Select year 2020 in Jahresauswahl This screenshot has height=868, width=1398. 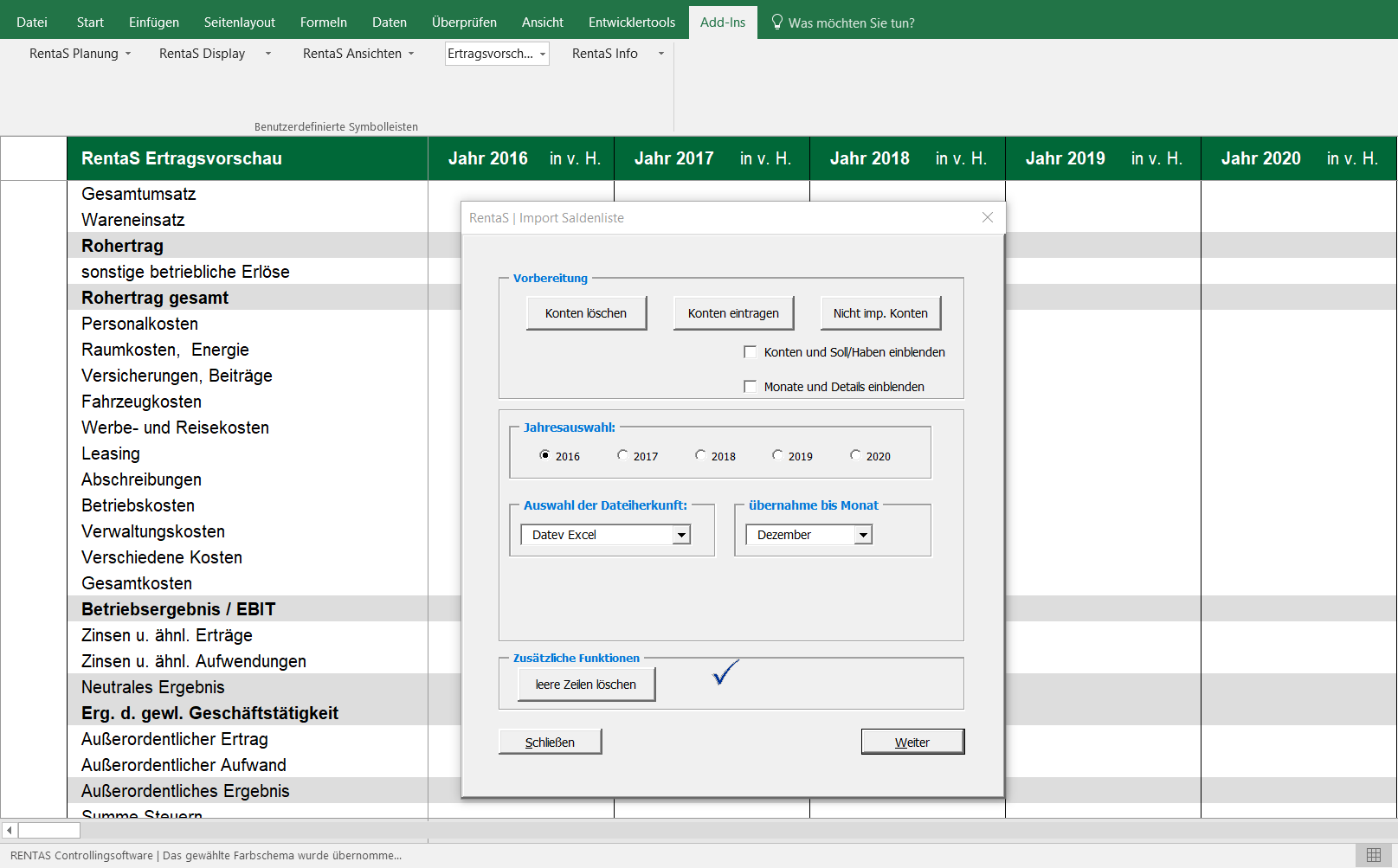[855, 454]
